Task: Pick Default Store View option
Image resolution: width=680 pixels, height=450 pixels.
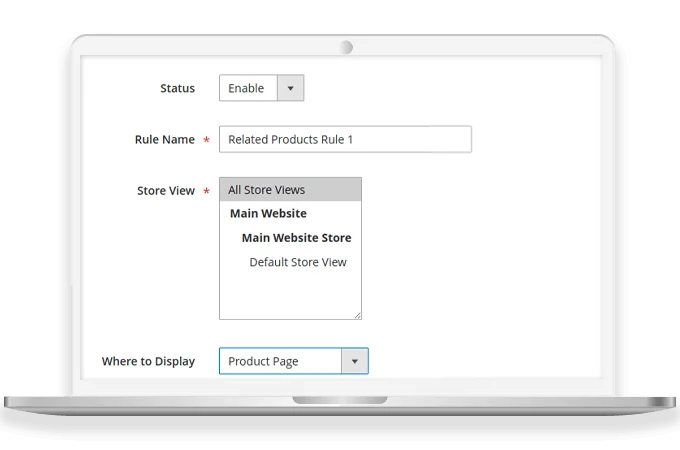Action: [297, 262]
